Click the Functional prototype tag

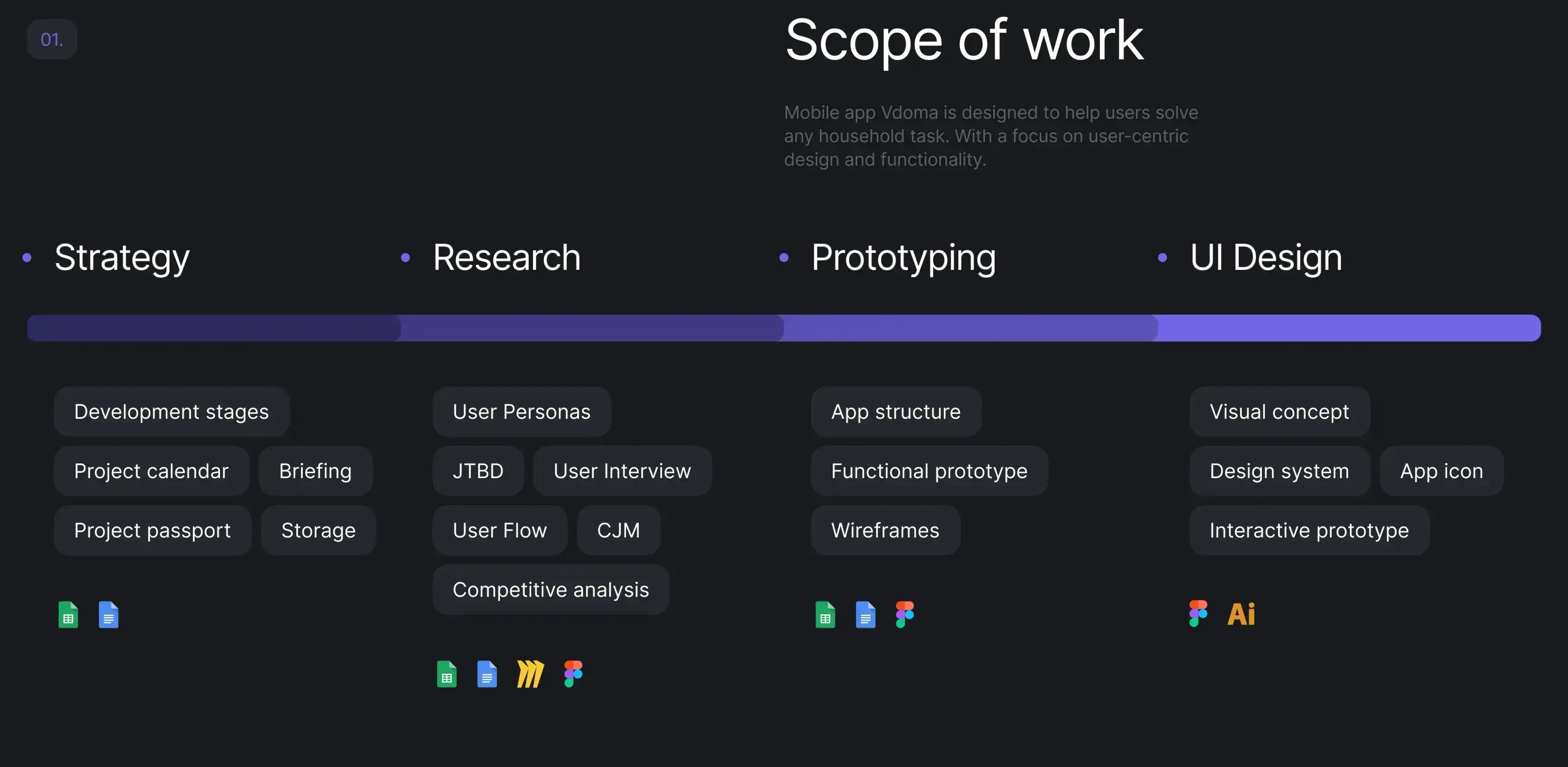click(929, 471)
